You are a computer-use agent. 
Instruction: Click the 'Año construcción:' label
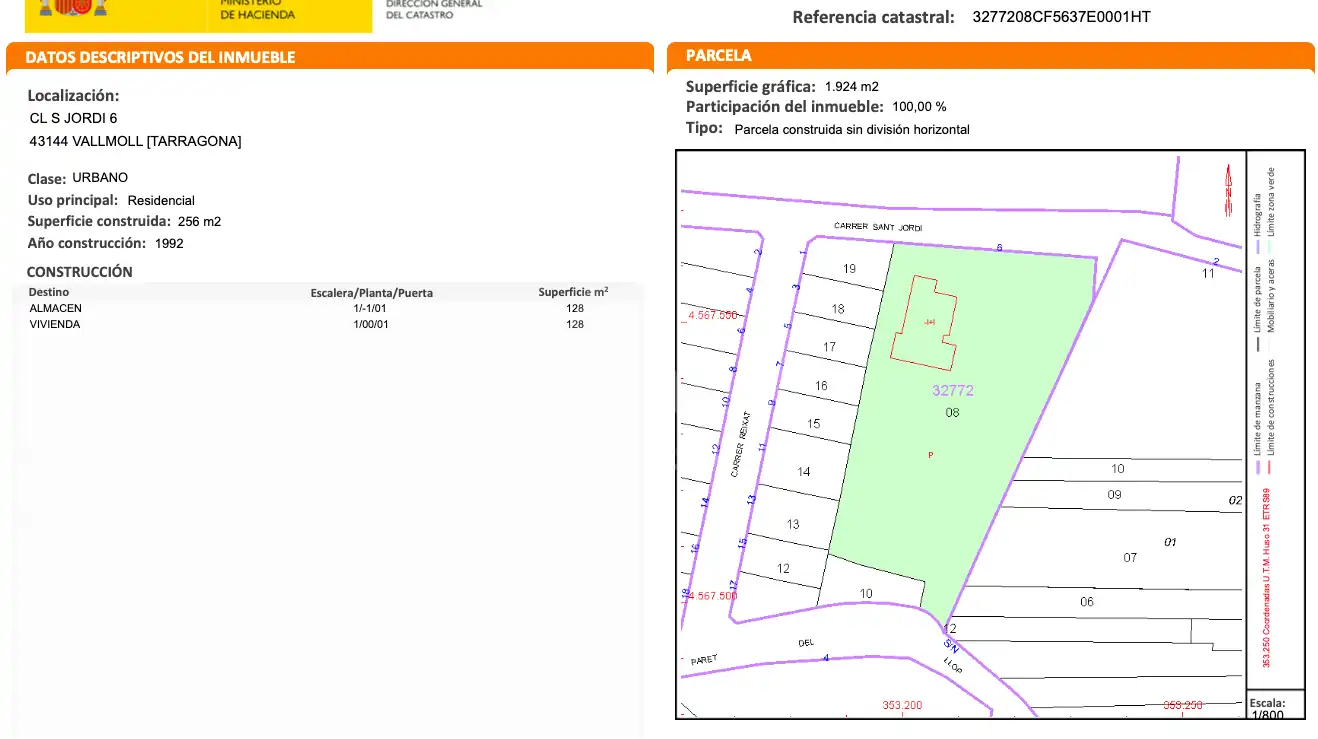(x=87, y=243)
